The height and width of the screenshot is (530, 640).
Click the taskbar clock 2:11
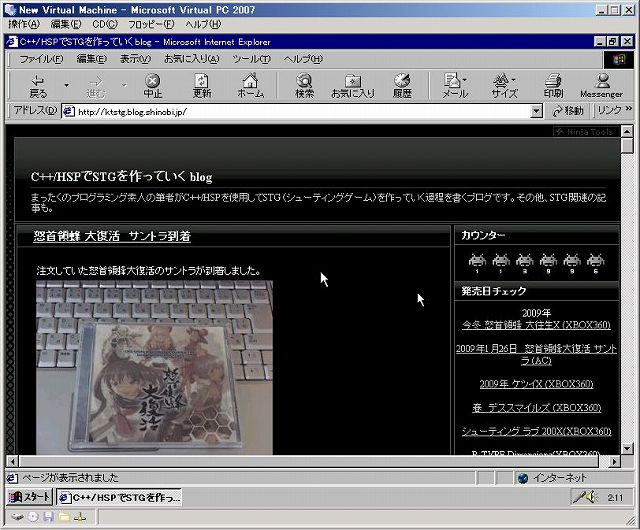click(x=615, y=497)
